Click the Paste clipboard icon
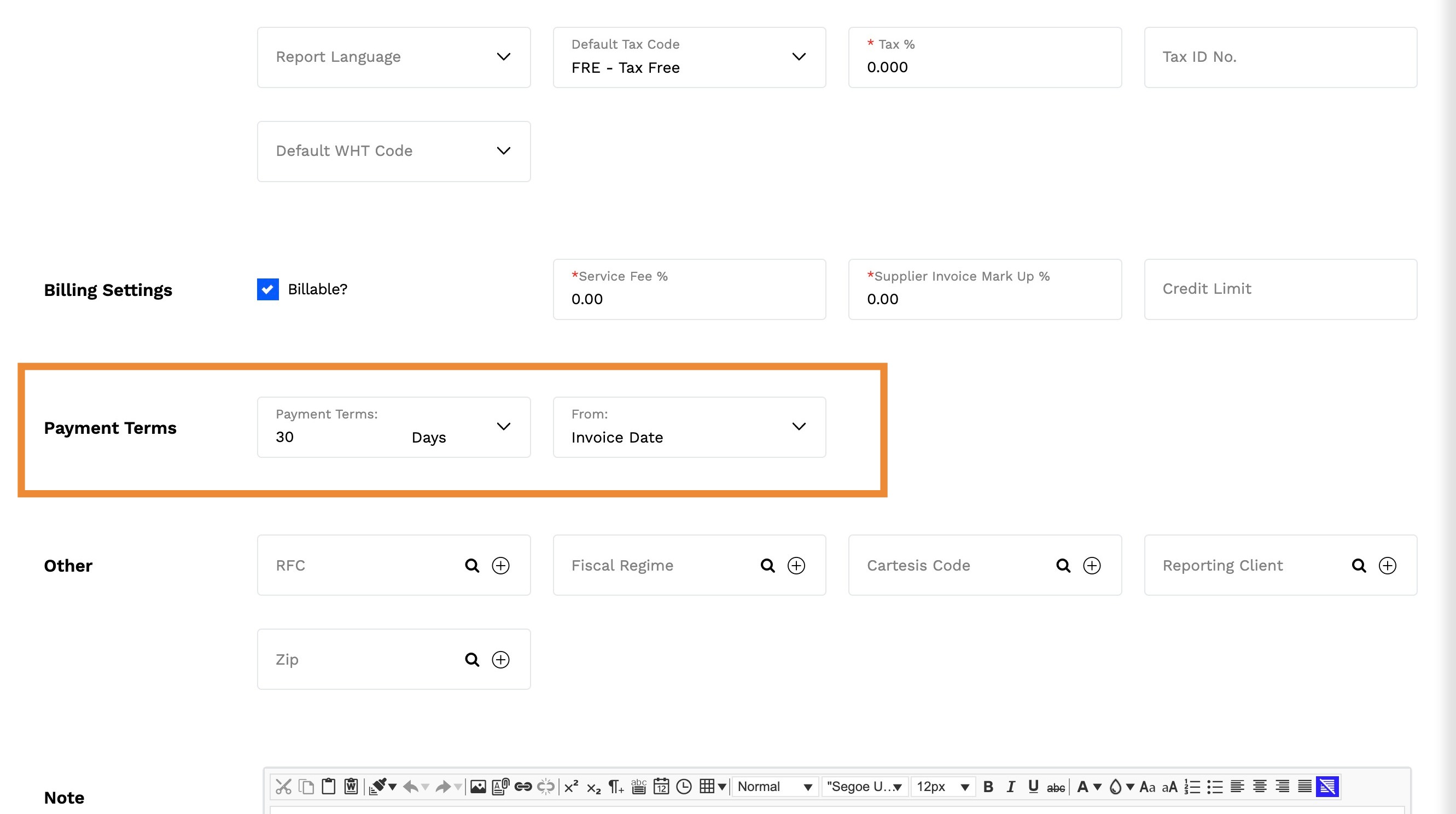Screen dimensions: 1456x814 point(328,786)
